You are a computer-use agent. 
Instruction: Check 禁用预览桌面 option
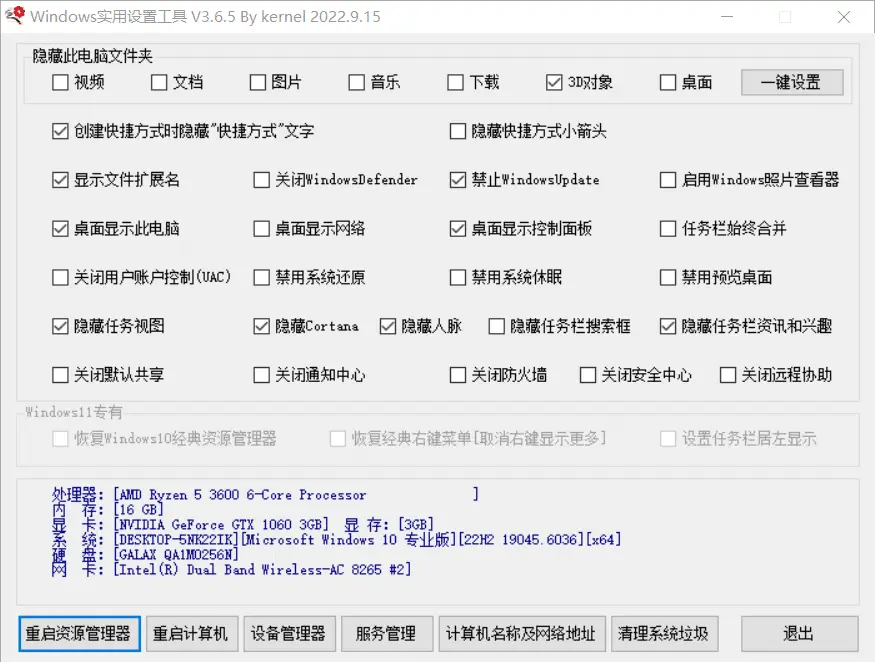click(x=668, y=277)
